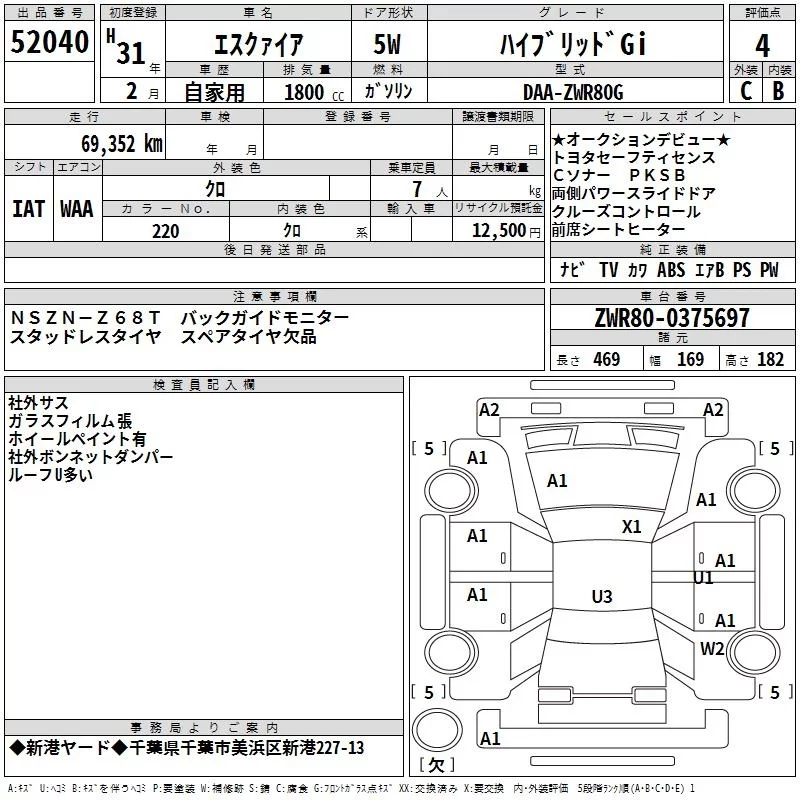Screen dimensions: 800x800
Task: Click the chassis number ZWR80-0375697
Action: tap(671, 319)
